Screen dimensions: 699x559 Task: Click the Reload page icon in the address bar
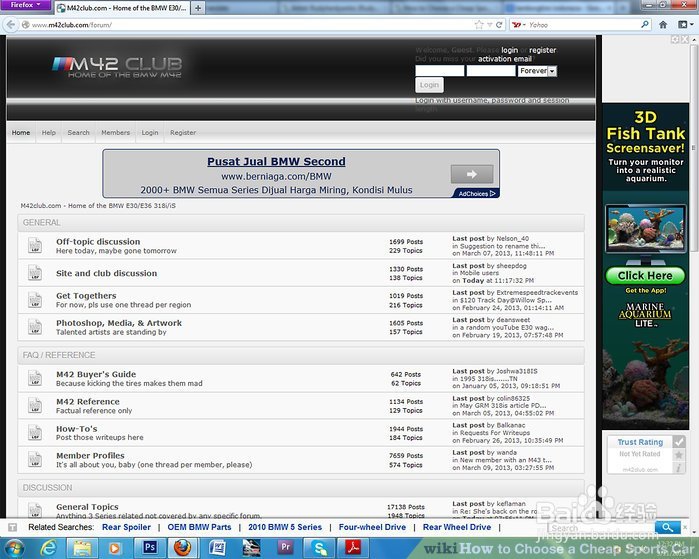pyautogui.click(x=499, y=25)
